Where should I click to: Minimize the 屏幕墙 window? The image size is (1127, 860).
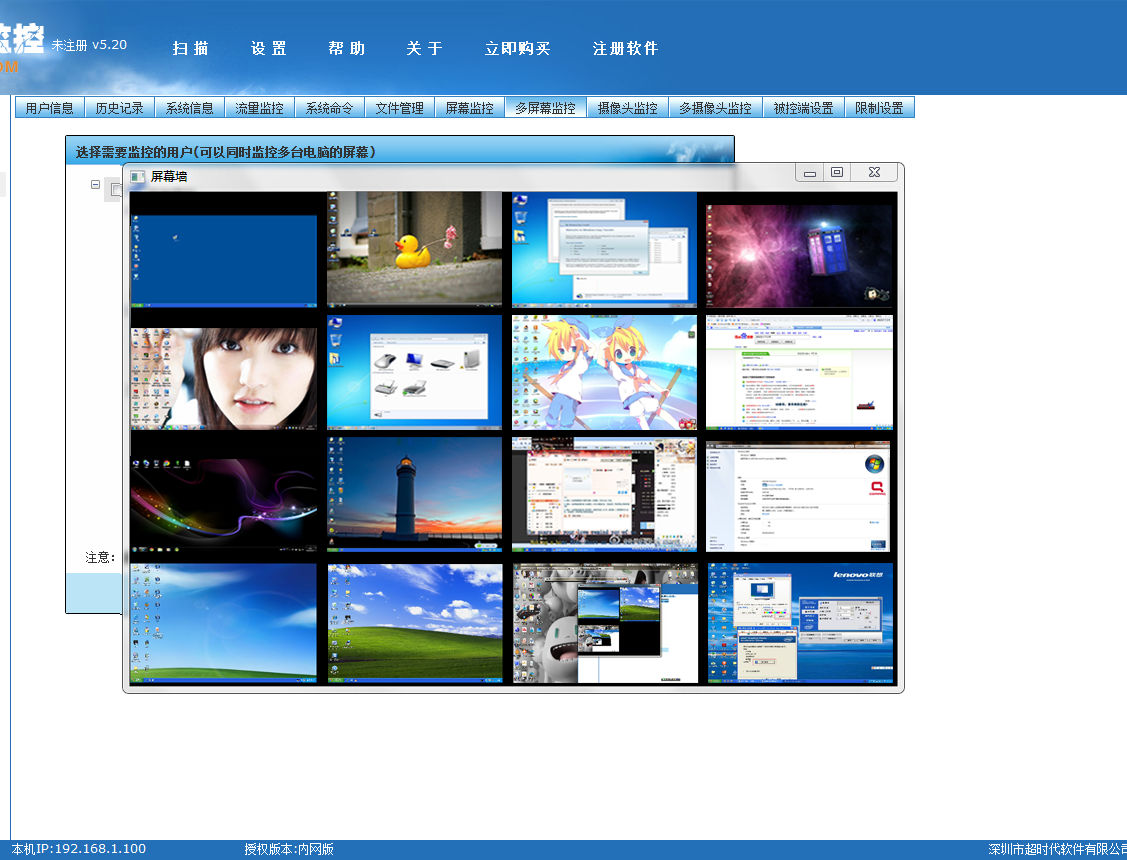810,173
